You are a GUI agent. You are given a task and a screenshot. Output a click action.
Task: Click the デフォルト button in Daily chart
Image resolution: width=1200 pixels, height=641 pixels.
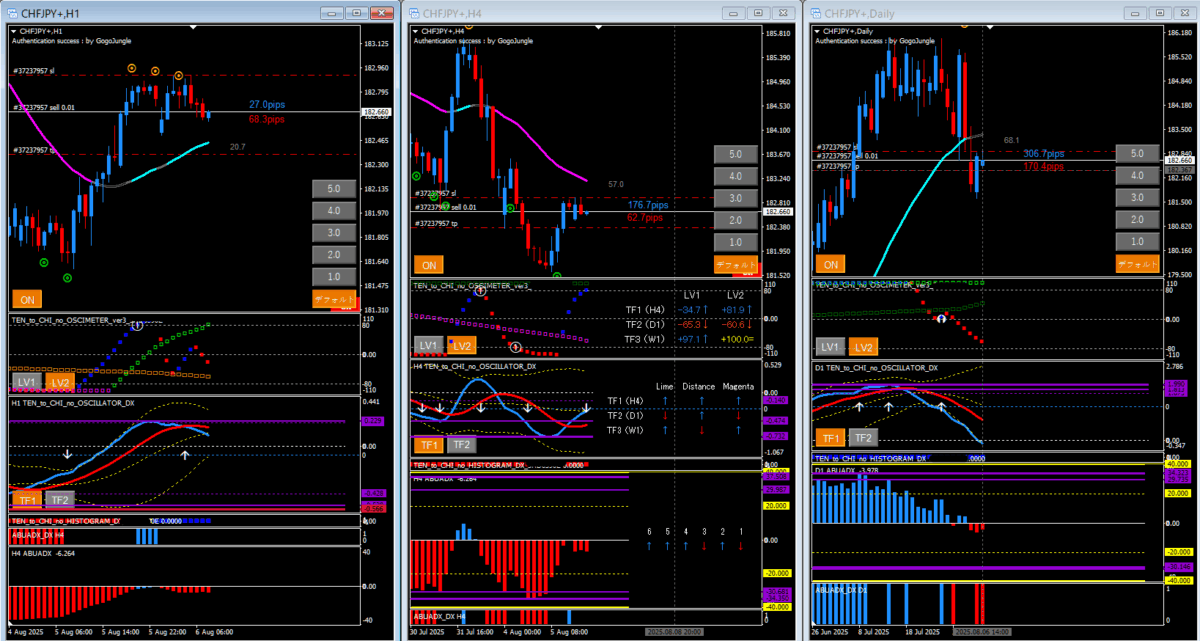1138,264
